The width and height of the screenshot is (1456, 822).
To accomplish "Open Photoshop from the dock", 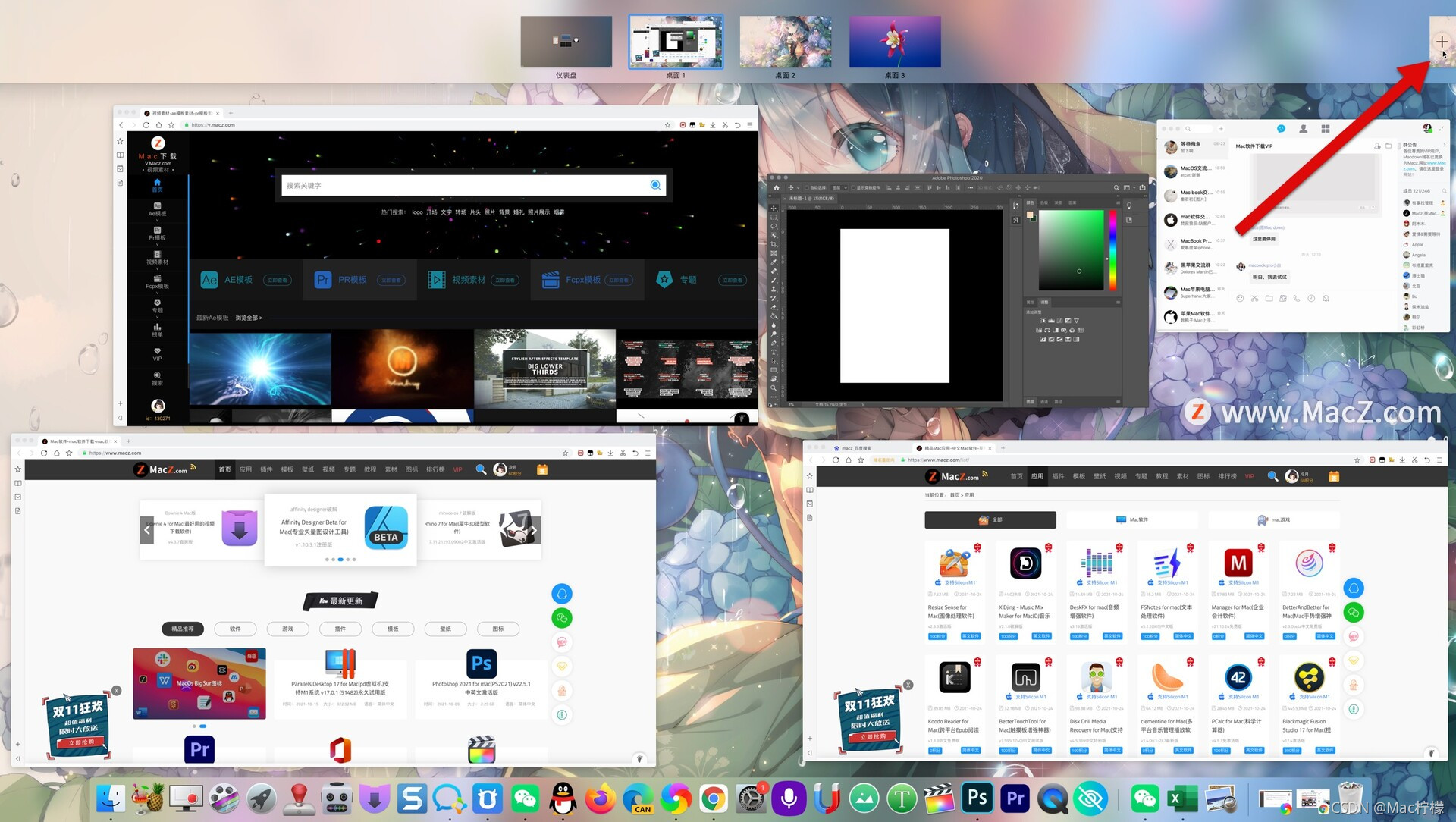I will [x=977, y=798].
